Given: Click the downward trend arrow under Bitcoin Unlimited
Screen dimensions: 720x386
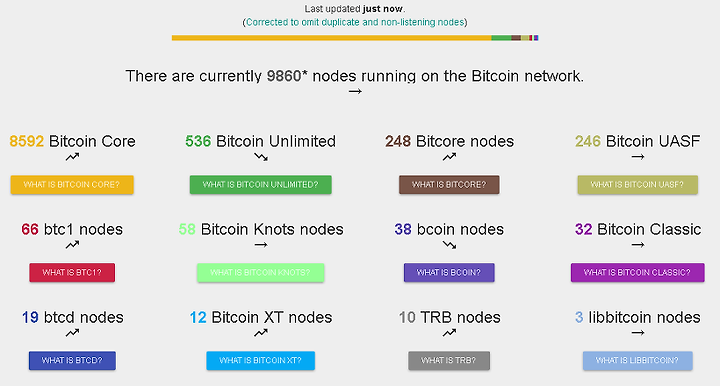Looking at the screenshot, I should click(x=261, y=157).
